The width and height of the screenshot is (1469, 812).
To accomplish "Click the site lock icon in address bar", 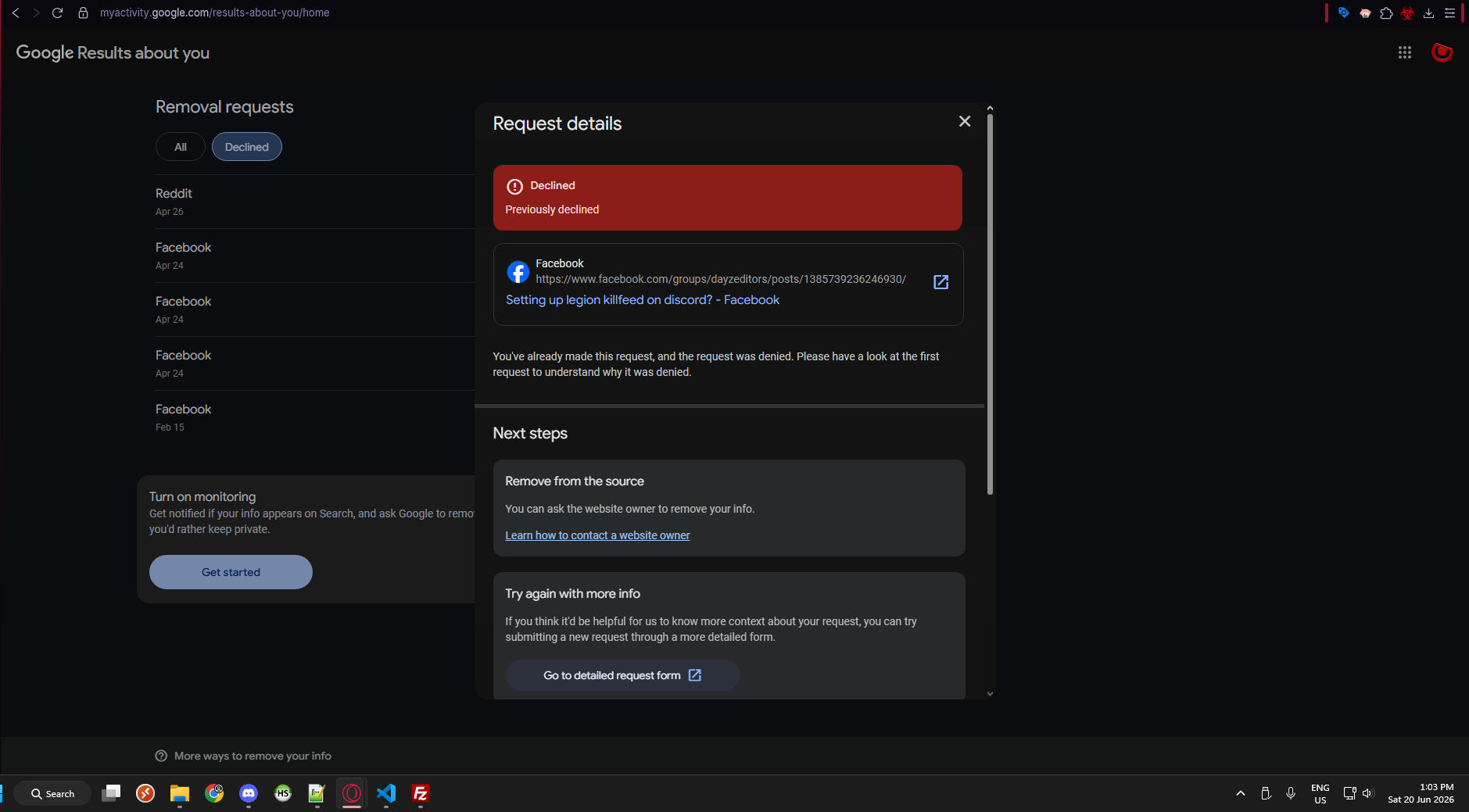I will point(83,13).
